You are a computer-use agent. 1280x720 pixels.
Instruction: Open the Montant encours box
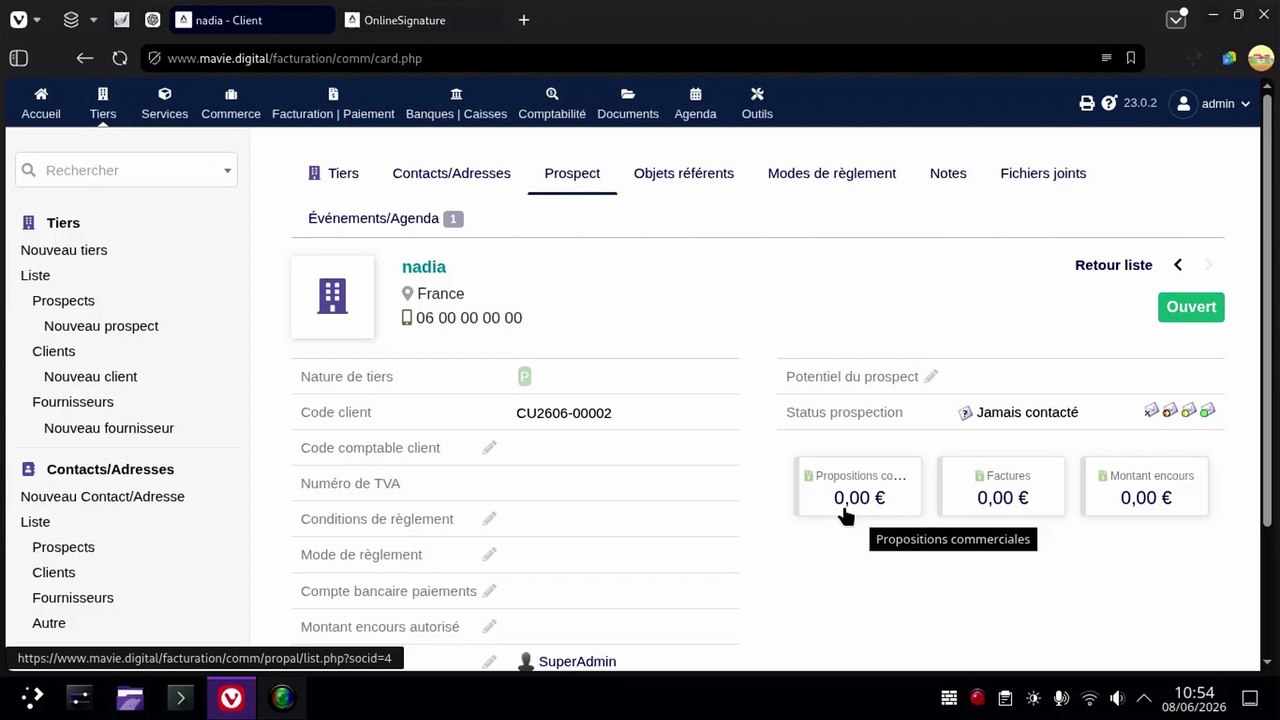click(1145, 487)
